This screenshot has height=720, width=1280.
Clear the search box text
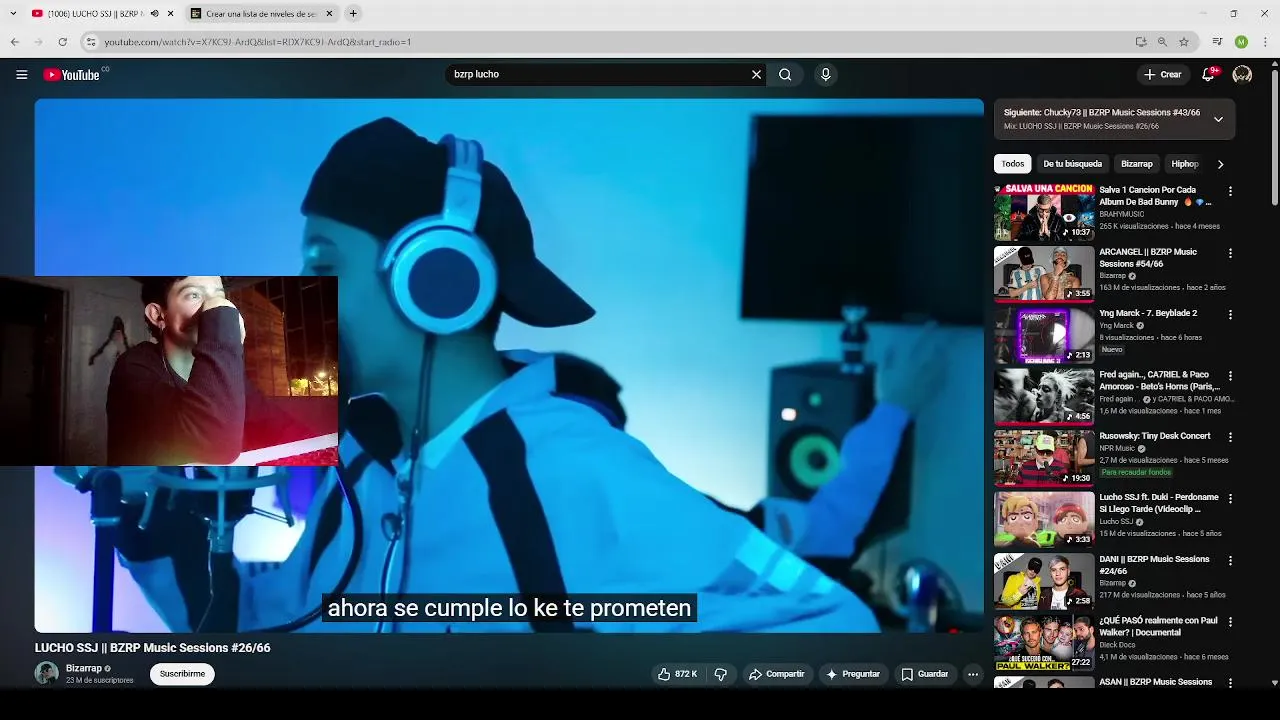(x=756, y=74)
